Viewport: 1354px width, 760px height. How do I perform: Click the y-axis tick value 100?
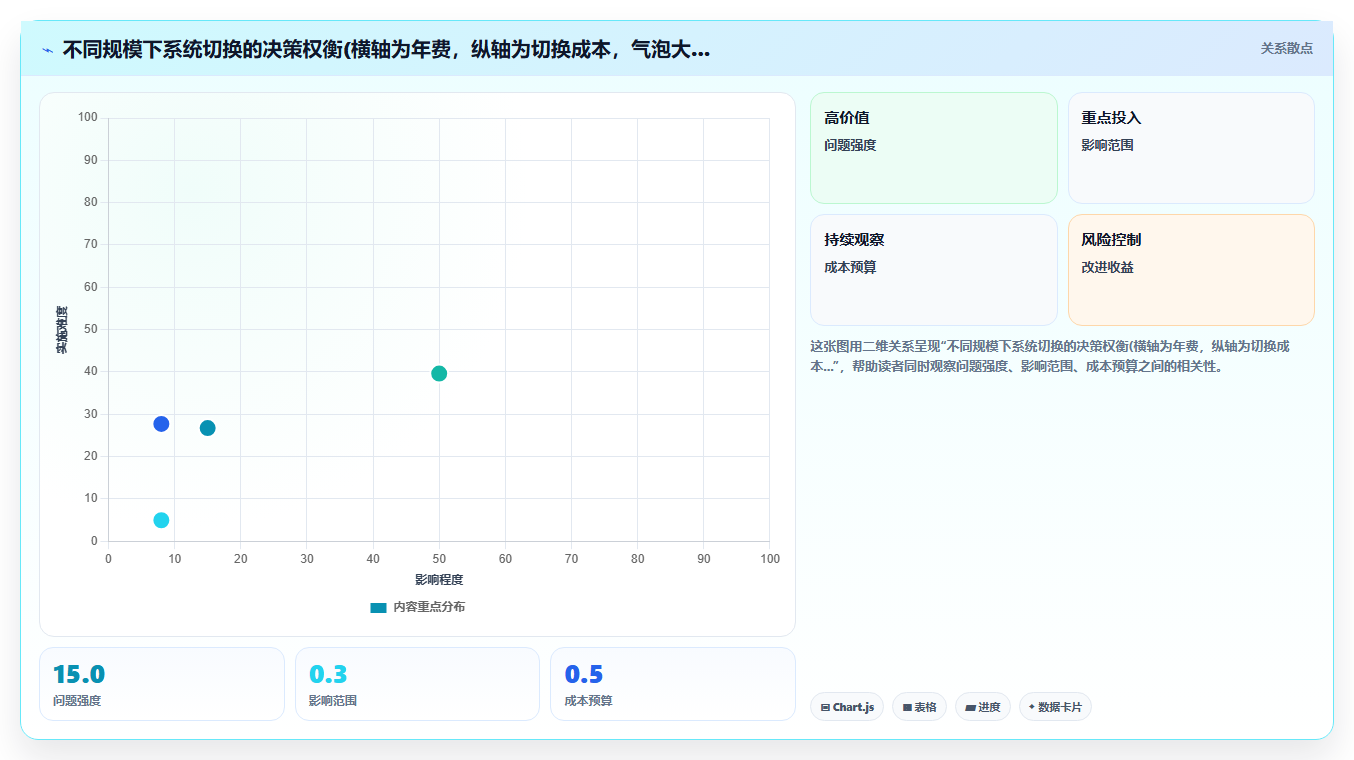[x=88, y=118]
